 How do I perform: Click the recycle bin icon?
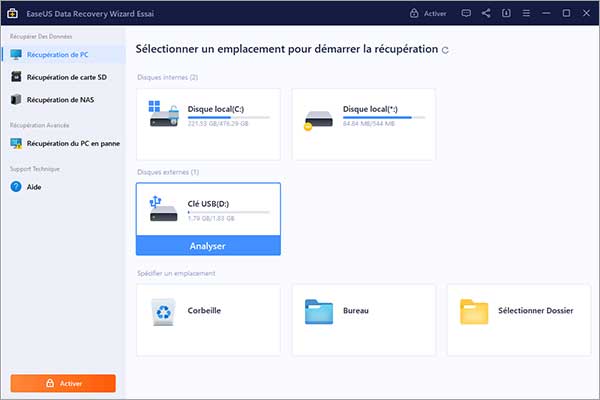(163, 312)
